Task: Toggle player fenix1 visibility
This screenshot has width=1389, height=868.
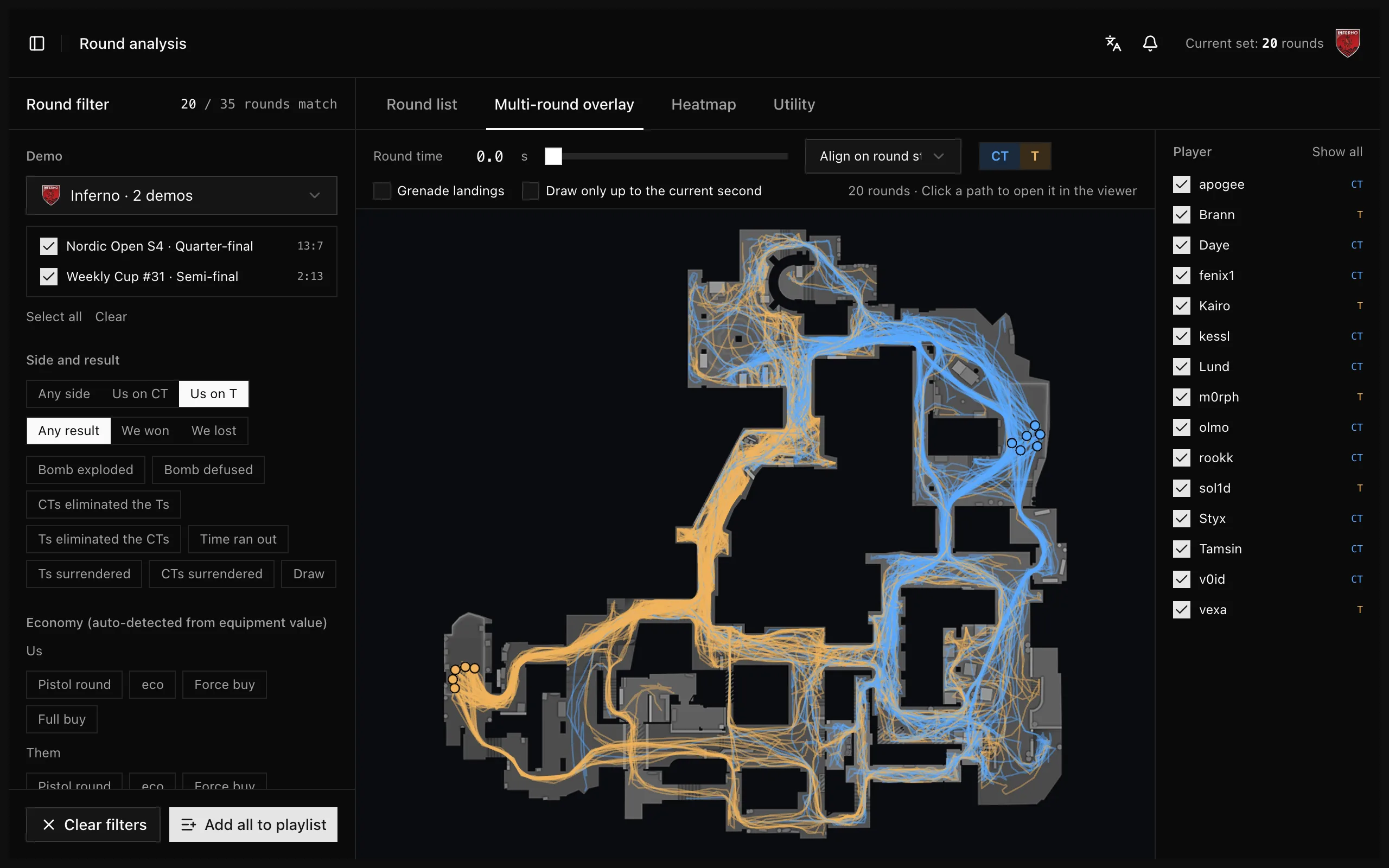Action: point(1181,276)
